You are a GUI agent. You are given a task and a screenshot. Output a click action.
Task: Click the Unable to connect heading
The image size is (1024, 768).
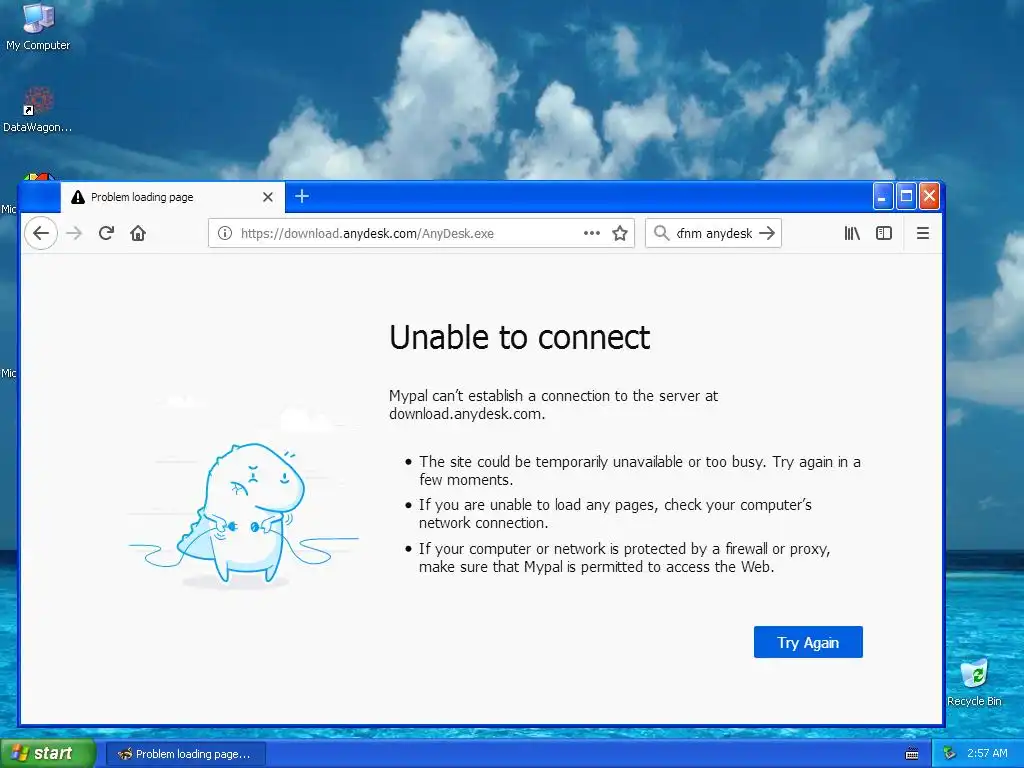click(519, 338)
